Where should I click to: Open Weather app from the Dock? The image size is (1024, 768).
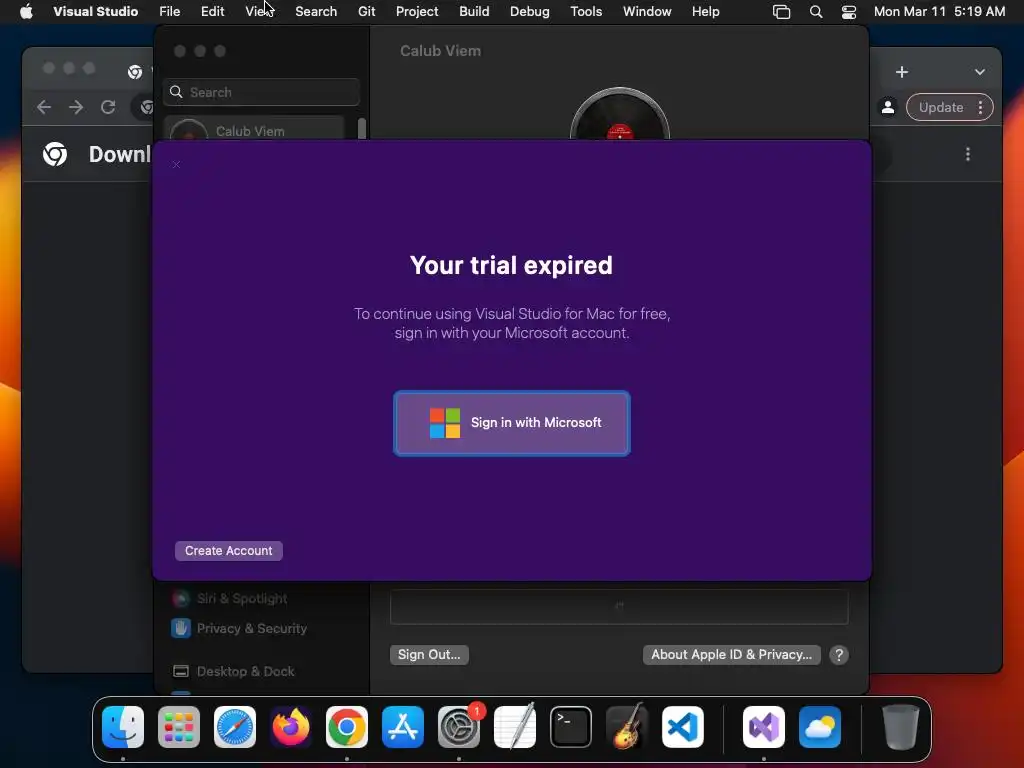pyautogui.click(x=820, y=727)
